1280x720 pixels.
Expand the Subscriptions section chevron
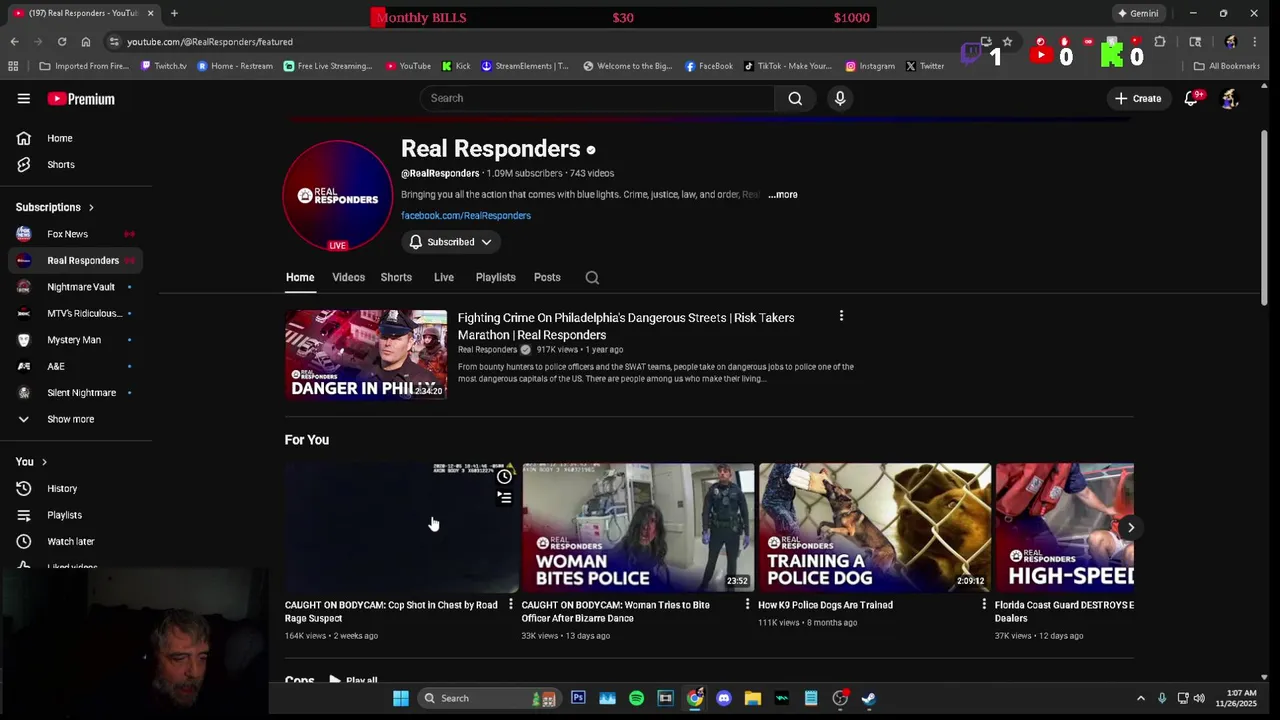pos(91,208)
